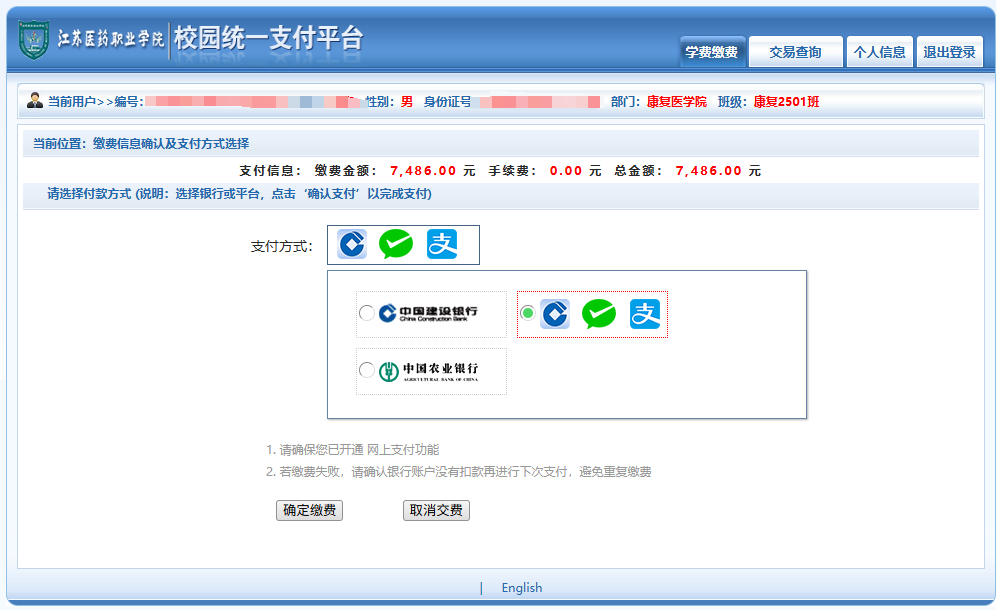Open the 交易查询 tab
The height and width of the screenshot is (610, 996).
coord(795,52)
